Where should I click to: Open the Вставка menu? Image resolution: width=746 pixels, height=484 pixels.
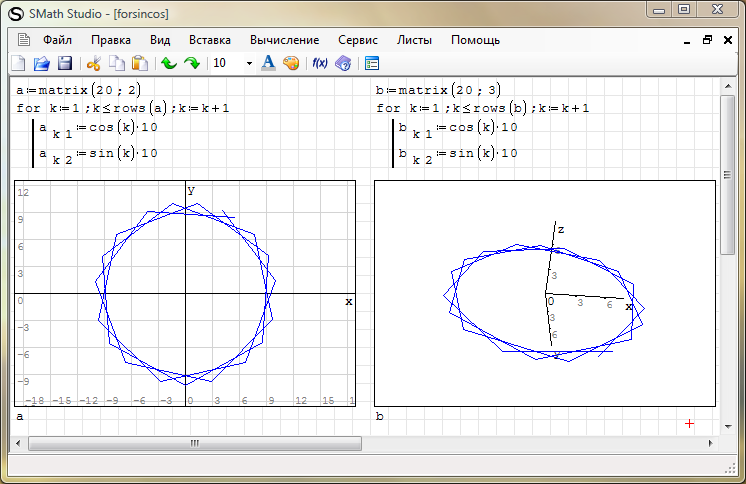tap(209, 40)
